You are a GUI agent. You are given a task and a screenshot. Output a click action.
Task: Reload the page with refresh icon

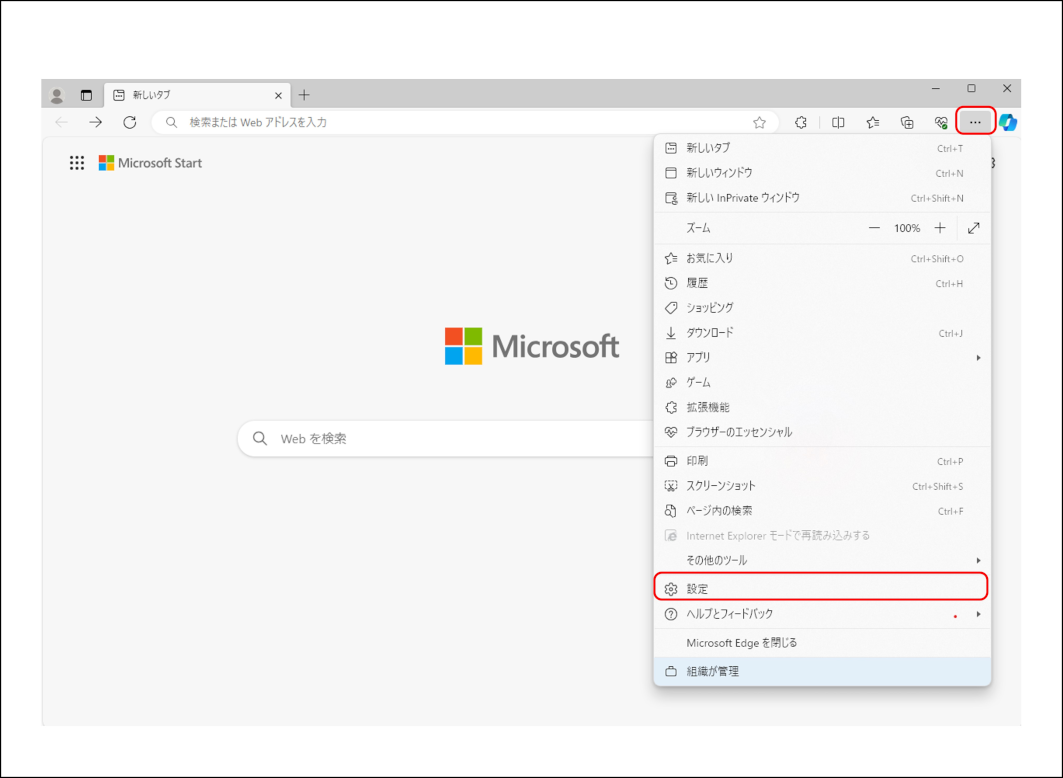129,122
